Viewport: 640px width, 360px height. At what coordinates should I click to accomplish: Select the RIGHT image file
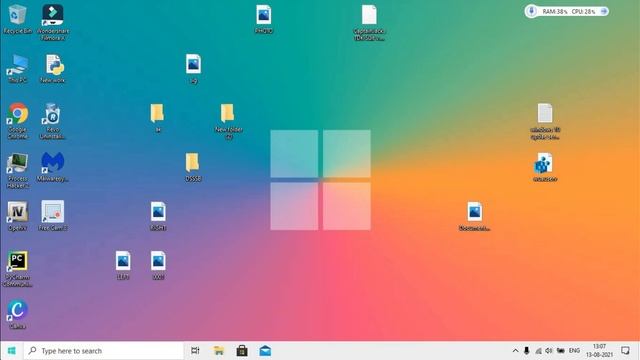pos(158,216)
